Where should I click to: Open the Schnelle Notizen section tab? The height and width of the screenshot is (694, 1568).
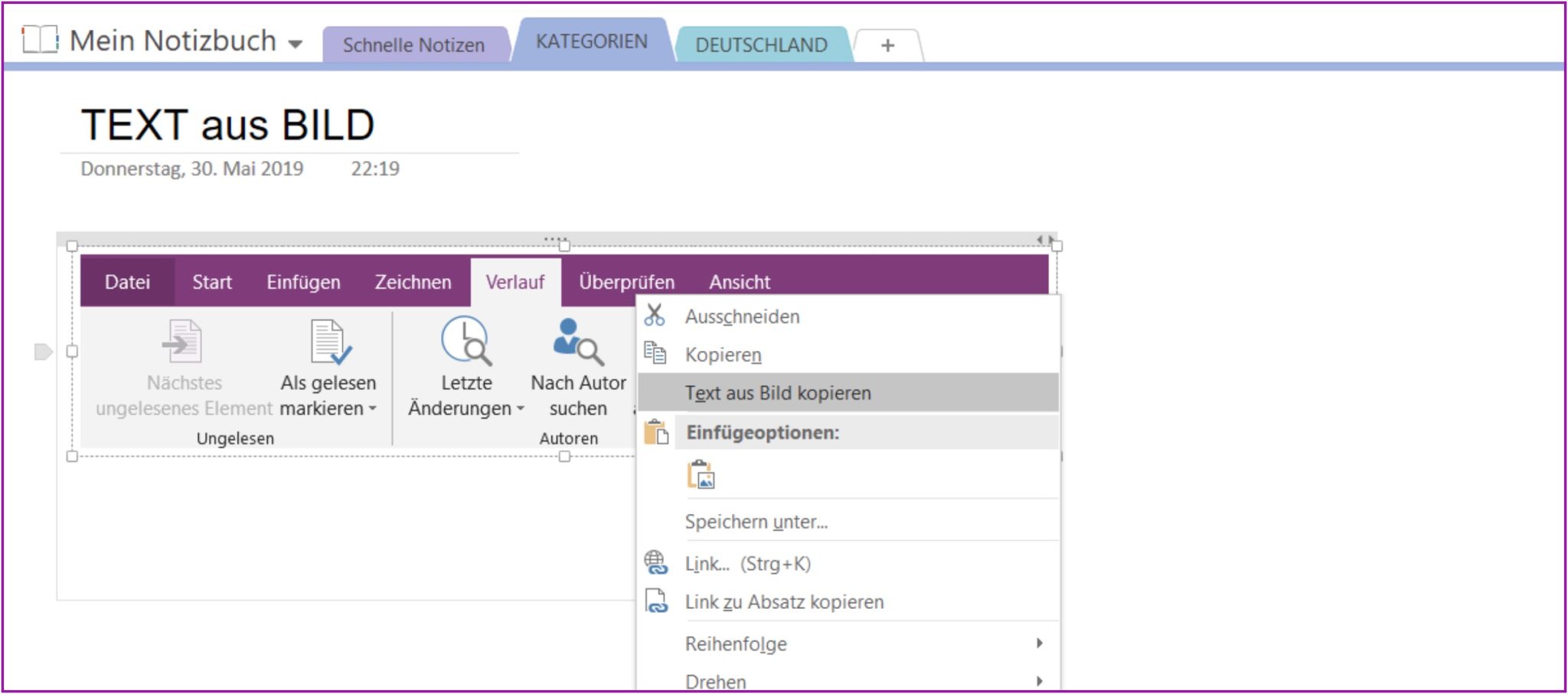tap(413, 44)
